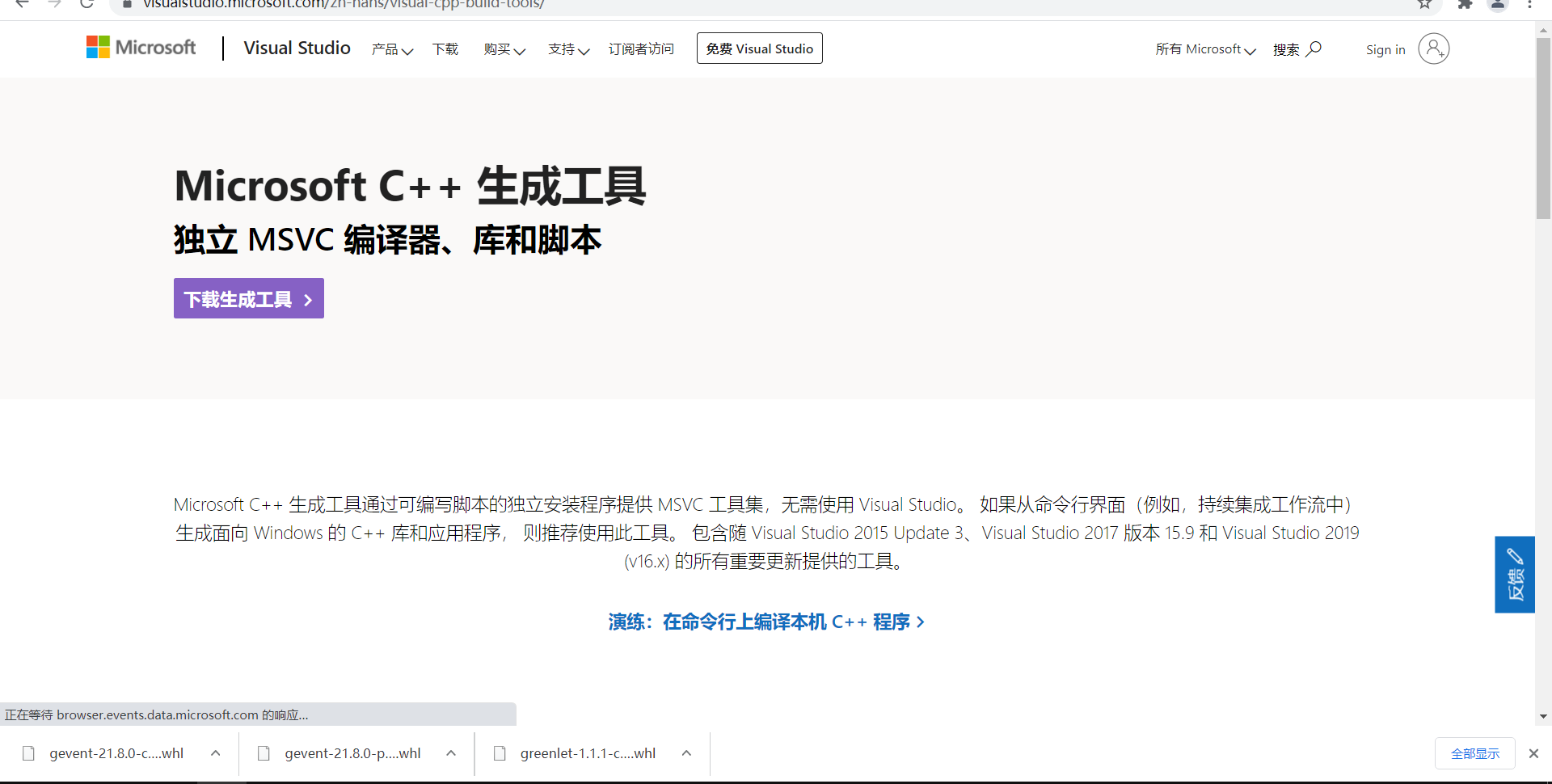Viewport: 1552px width, 784px height.
Task: Bookmark the page via the star icon
Action: pyautogui.click(x=1423, y=5)
